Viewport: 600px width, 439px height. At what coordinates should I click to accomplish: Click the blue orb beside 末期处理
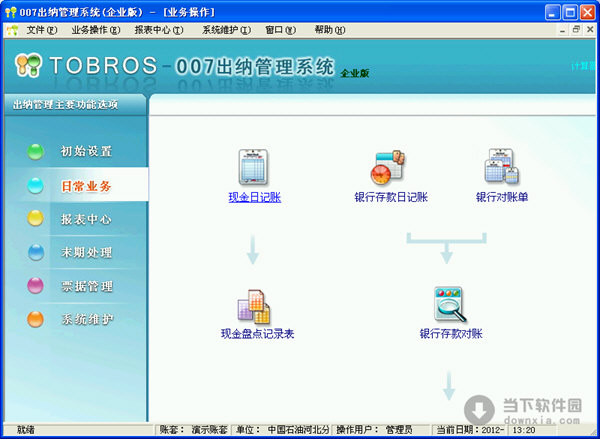36,252
